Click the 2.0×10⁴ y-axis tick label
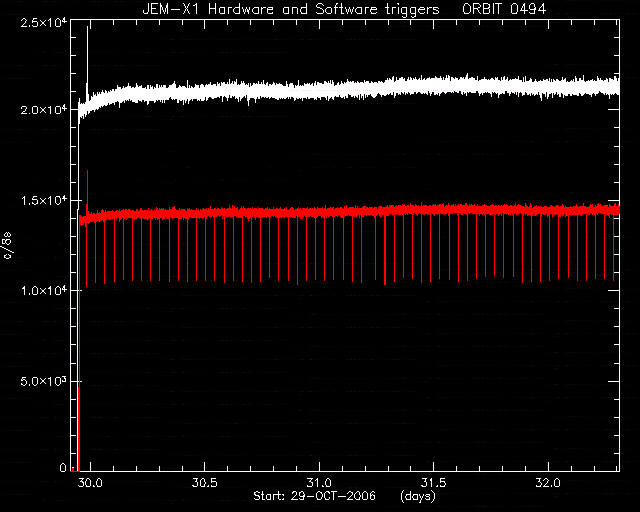The image size is (640, 512). point(44,110)
